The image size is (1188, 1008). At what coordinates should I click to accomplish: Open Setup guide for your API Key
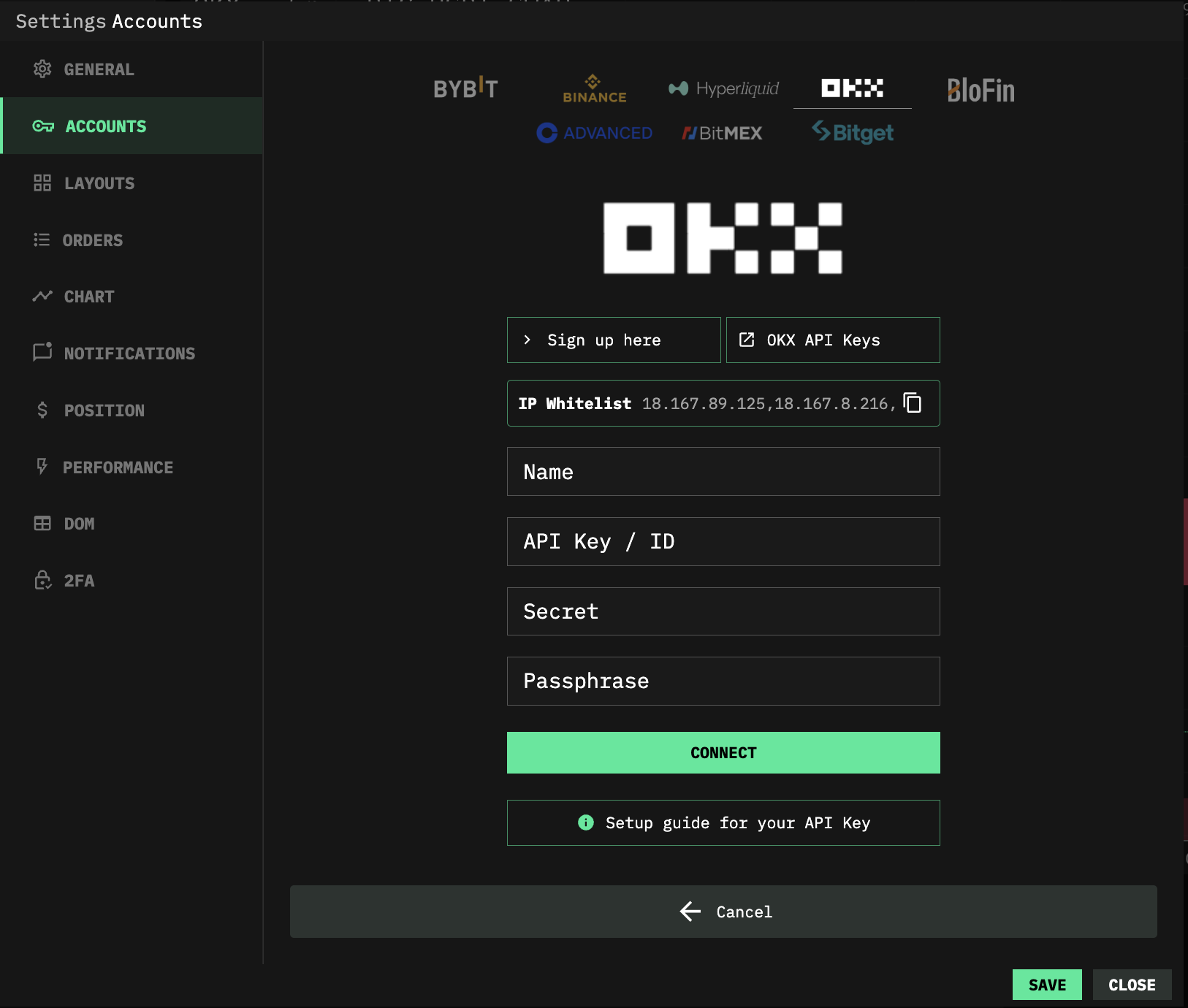click(x=723, y=823)
